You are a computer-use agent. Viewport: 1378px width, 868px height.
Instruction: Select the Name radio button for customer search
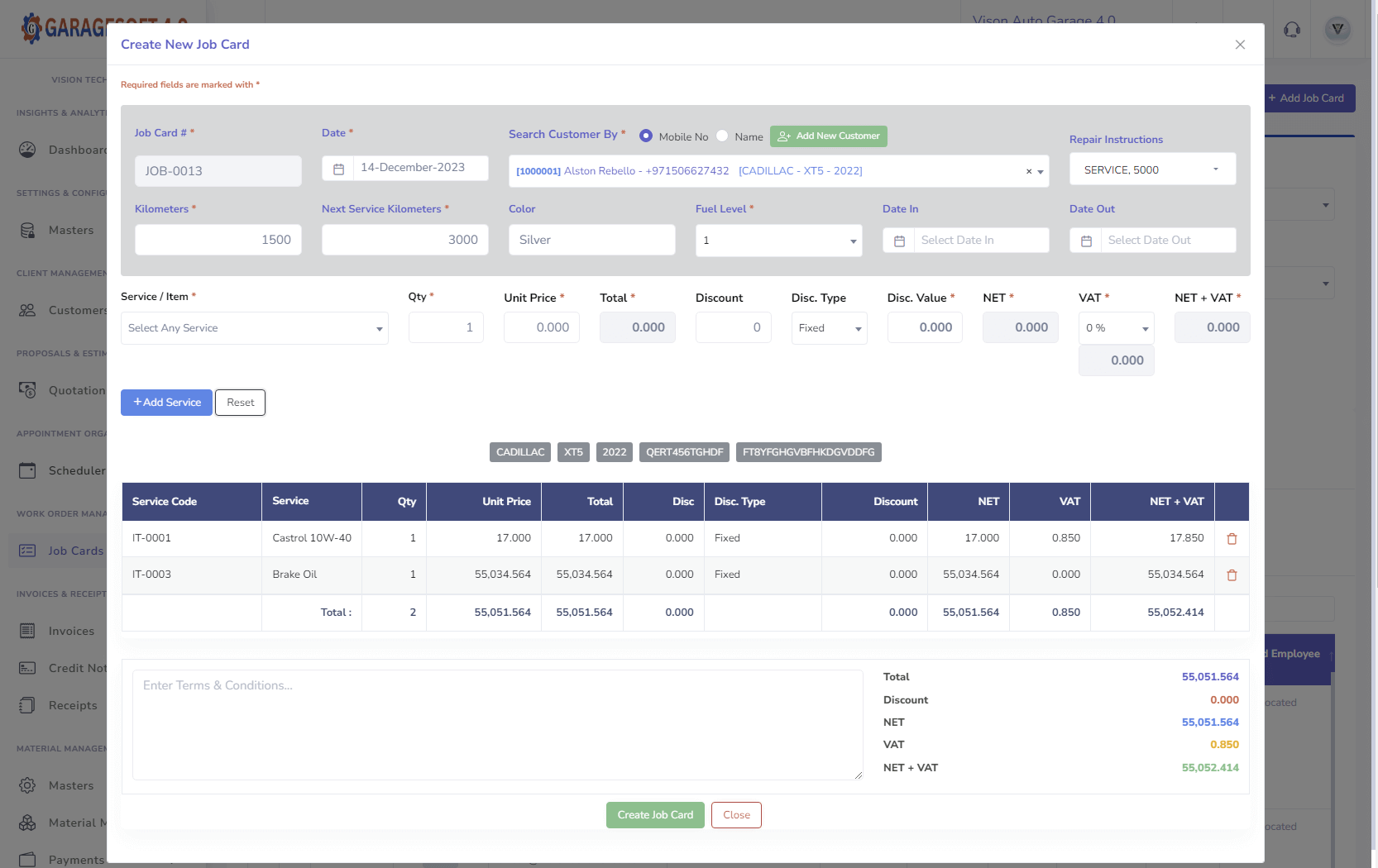point(722,136)
